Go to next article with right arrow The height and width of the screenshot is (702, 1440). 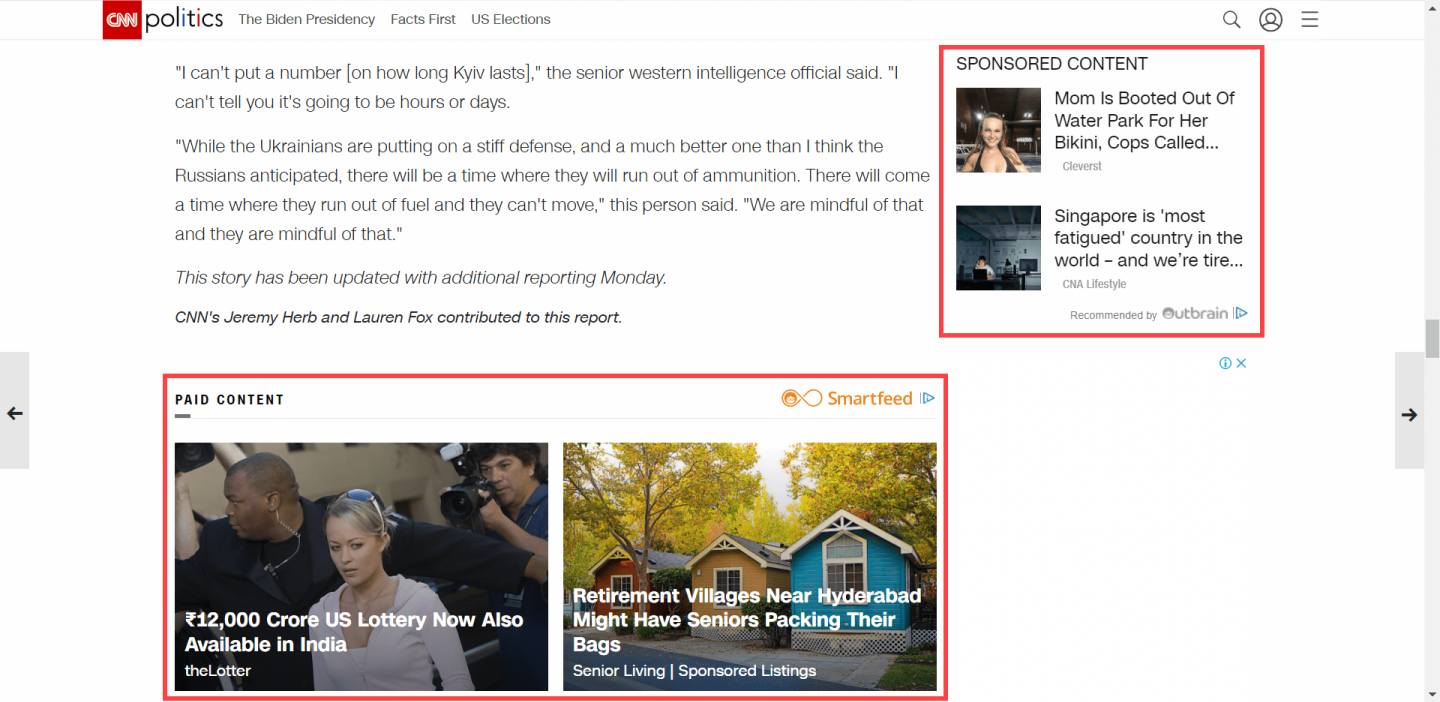click(x=1409, y=414)
